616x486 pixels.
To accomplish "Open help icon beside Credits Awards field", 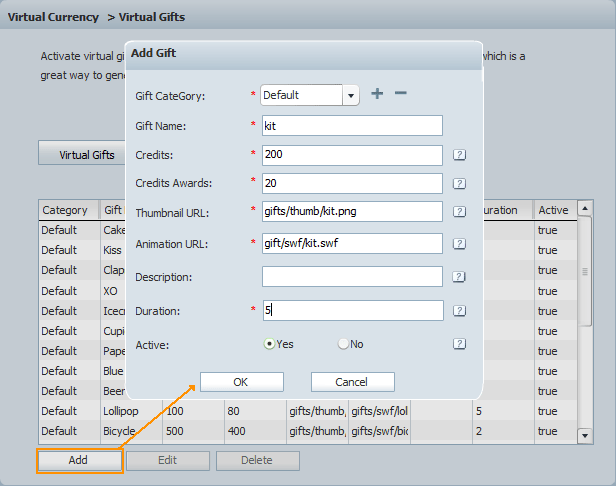I will coord(459,183).
